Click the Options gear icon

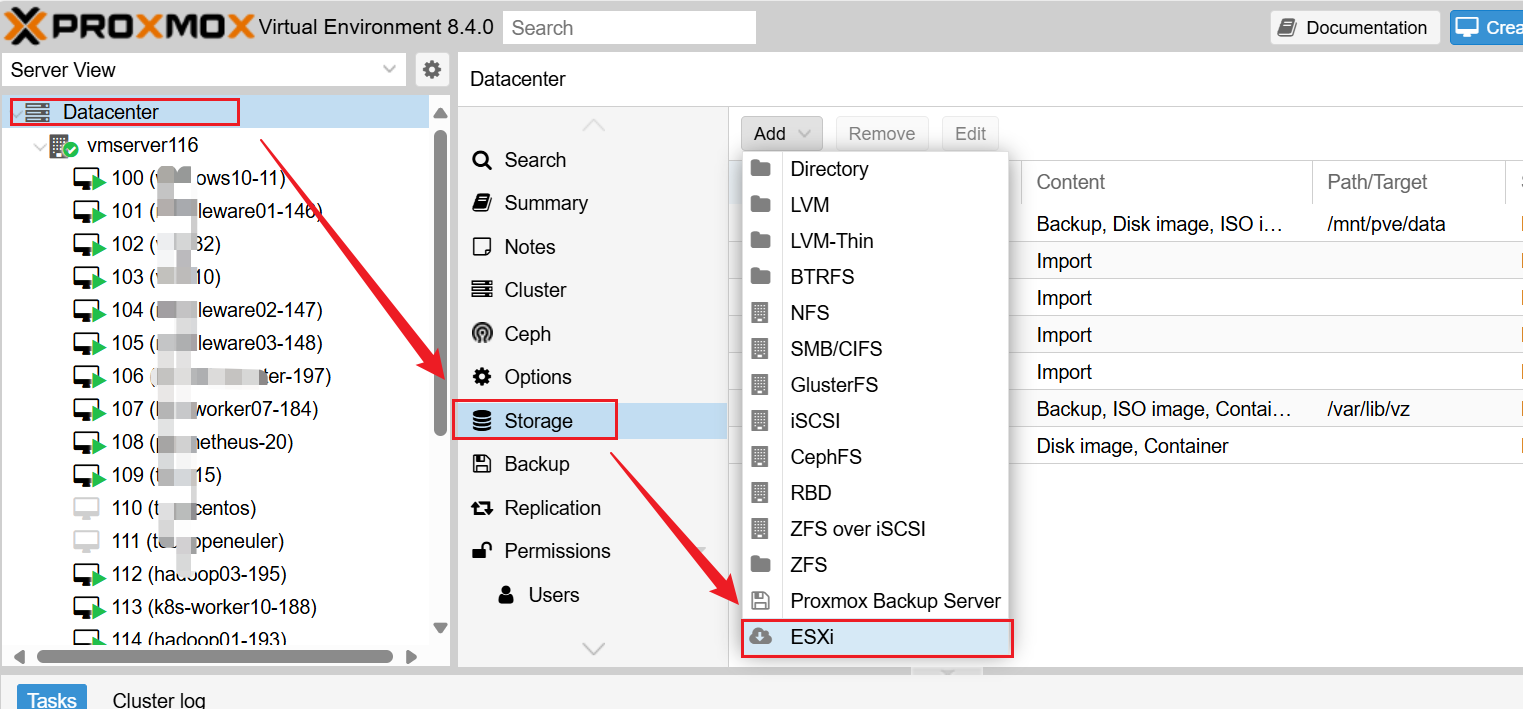482,377
